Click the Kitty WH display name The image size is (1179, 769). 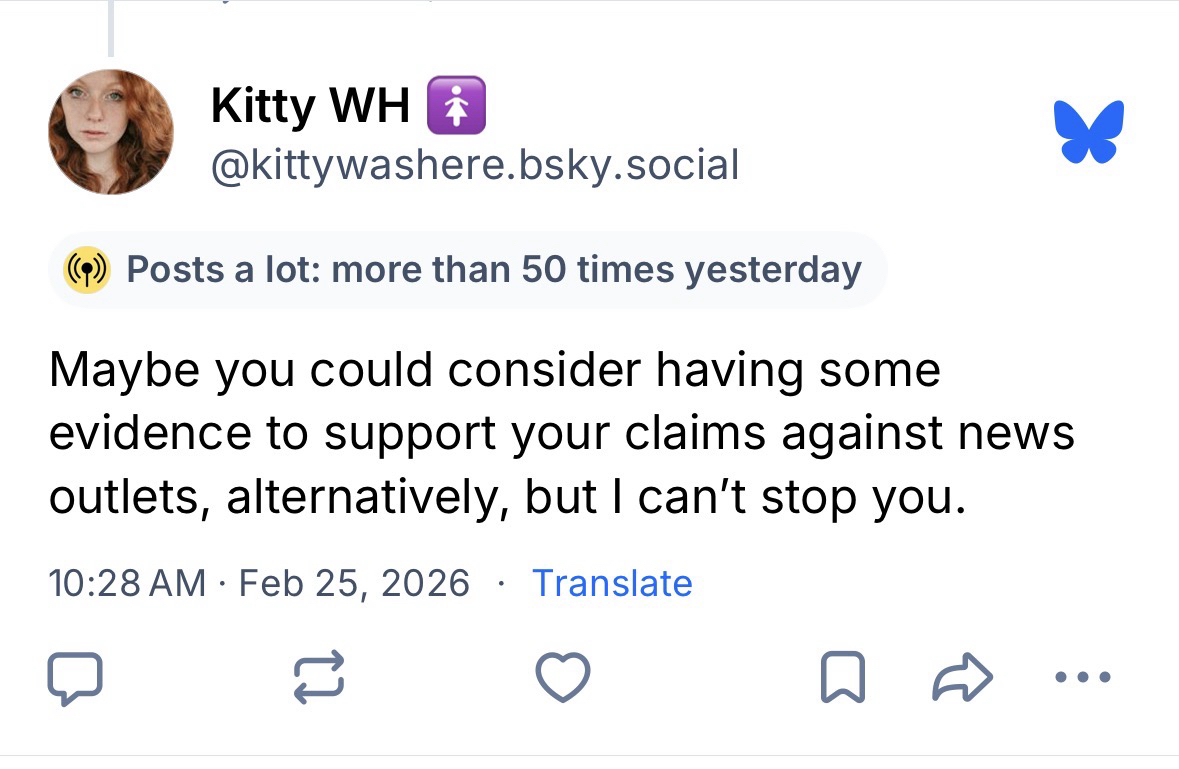pyautogui.click(x=310, y=107)
